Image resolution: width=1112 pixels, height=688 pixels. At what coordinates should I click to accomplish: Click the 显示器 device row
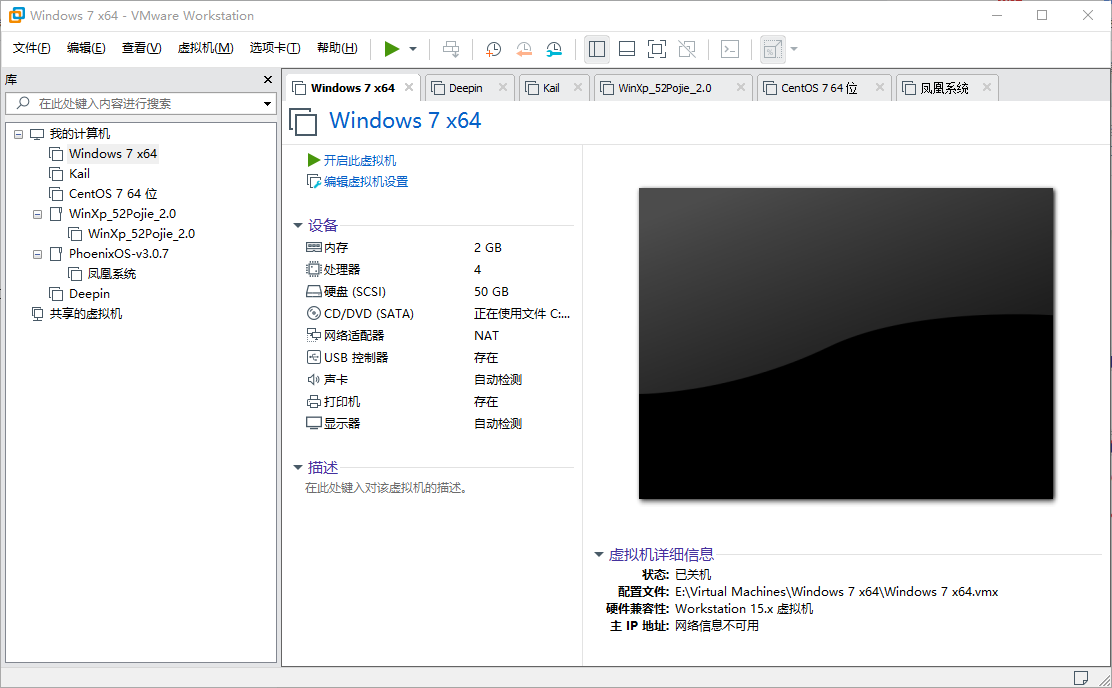438,423
